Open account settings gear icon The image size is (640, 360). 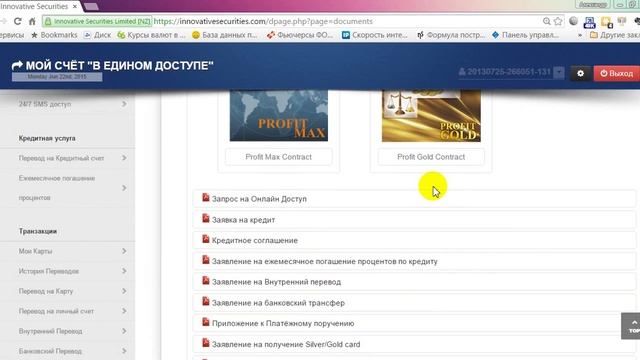pyautogui.click(x=580, y=73)
